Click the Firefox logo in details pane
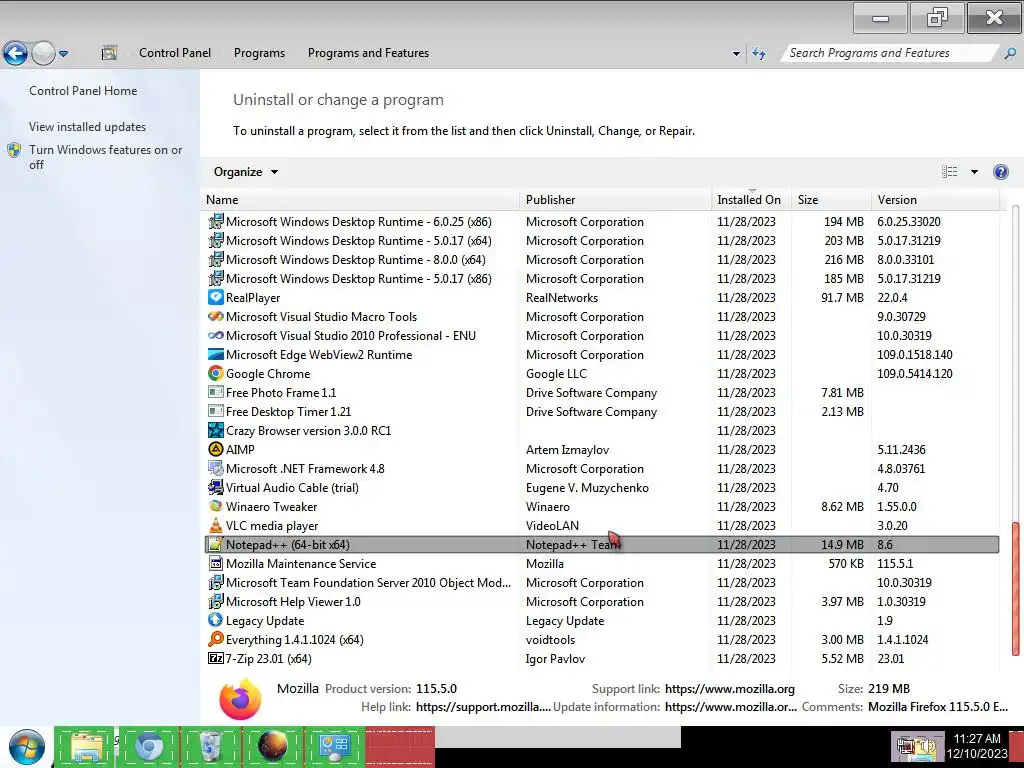This screenshot has width=1024, height=768. pos(240,698)
